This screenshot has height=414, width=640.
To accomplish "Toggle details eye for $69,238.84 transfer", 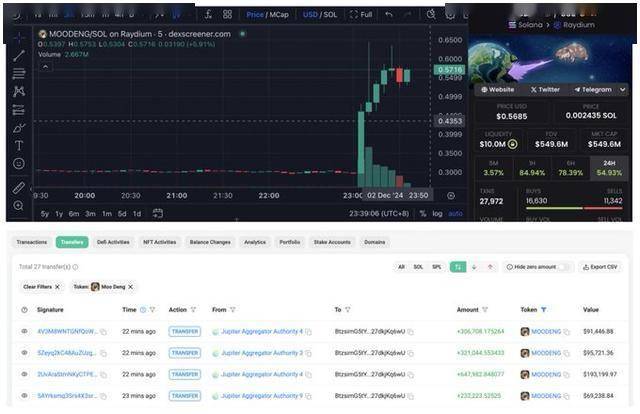I will coord(24,395).
